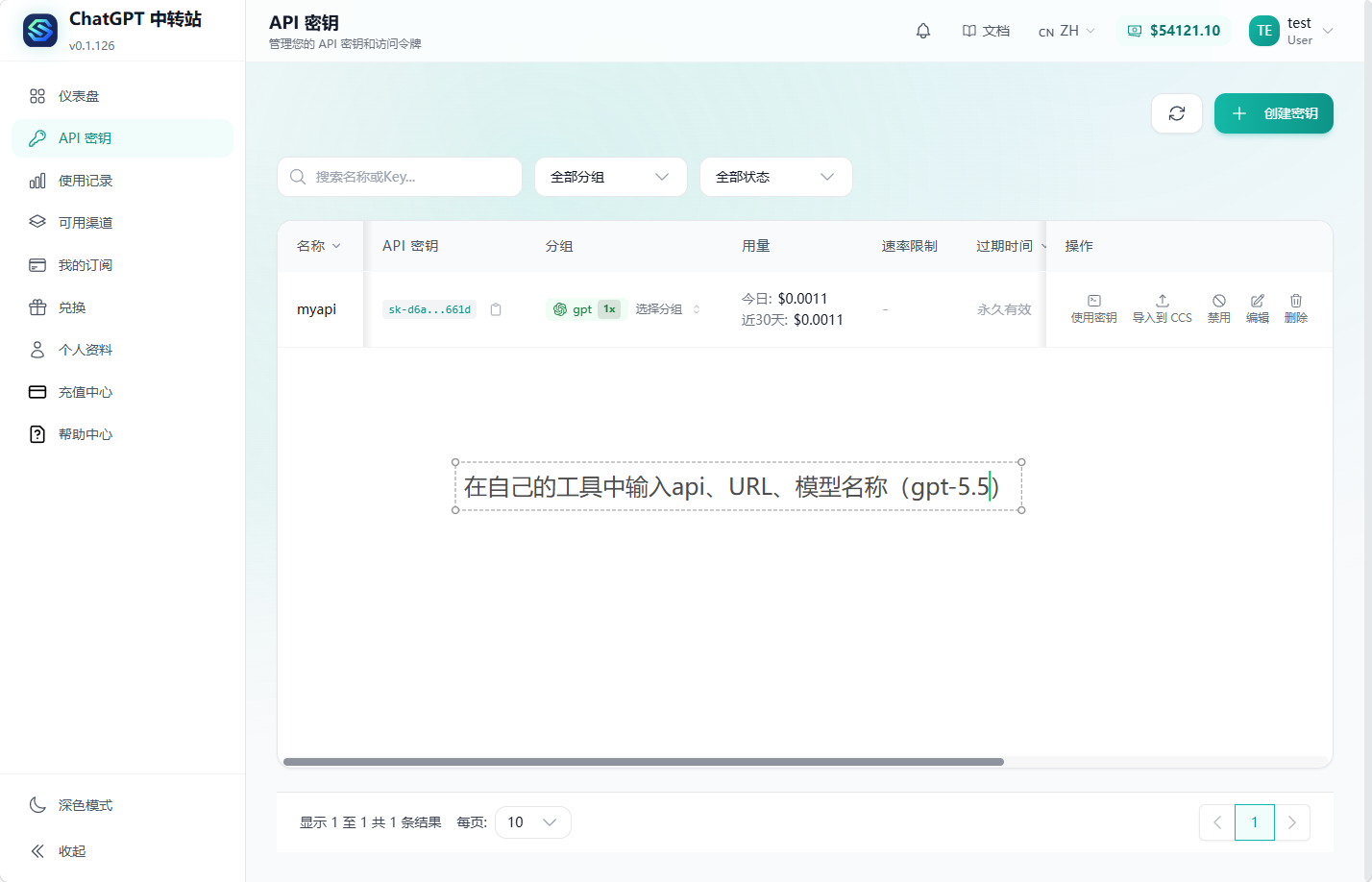Click the 速率限制 column header
Image resolution: width=1372 pixels, height=882 pixels.
[x=910, y=246]
